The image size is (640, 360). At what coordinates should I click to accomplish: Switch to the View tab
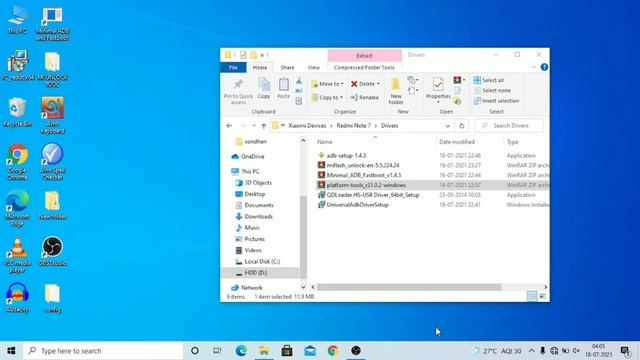coord(313,67)
